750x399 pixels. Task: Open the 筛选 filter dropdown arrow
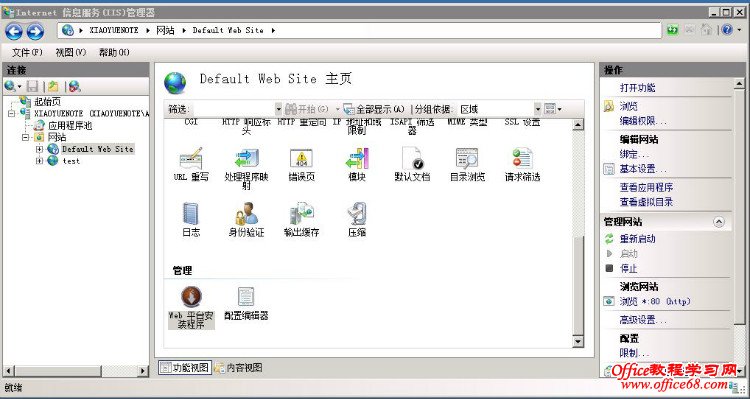coord(278,109)
